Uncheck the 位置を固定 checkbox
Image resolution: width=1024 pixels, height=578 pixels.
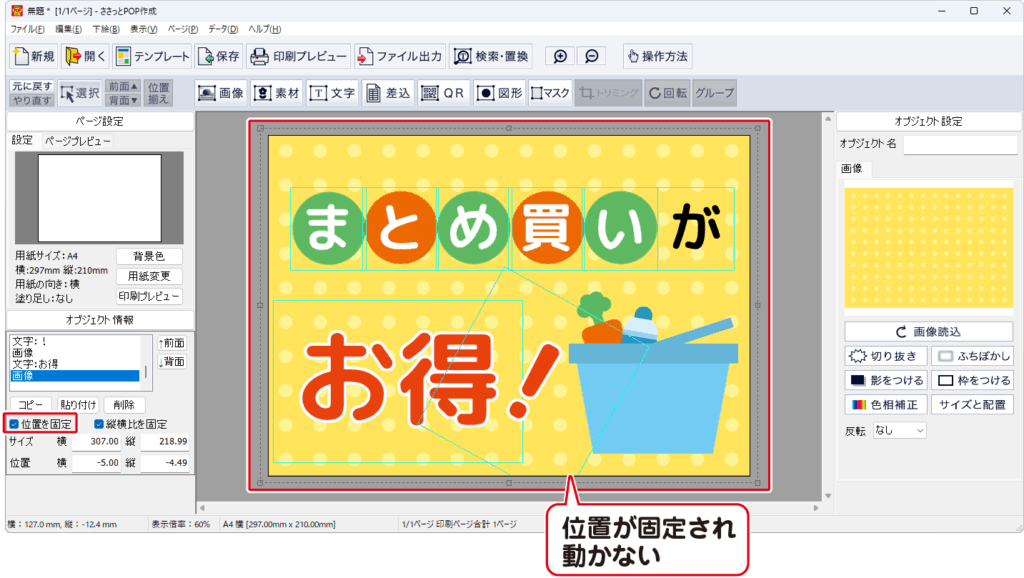point(14,424)
